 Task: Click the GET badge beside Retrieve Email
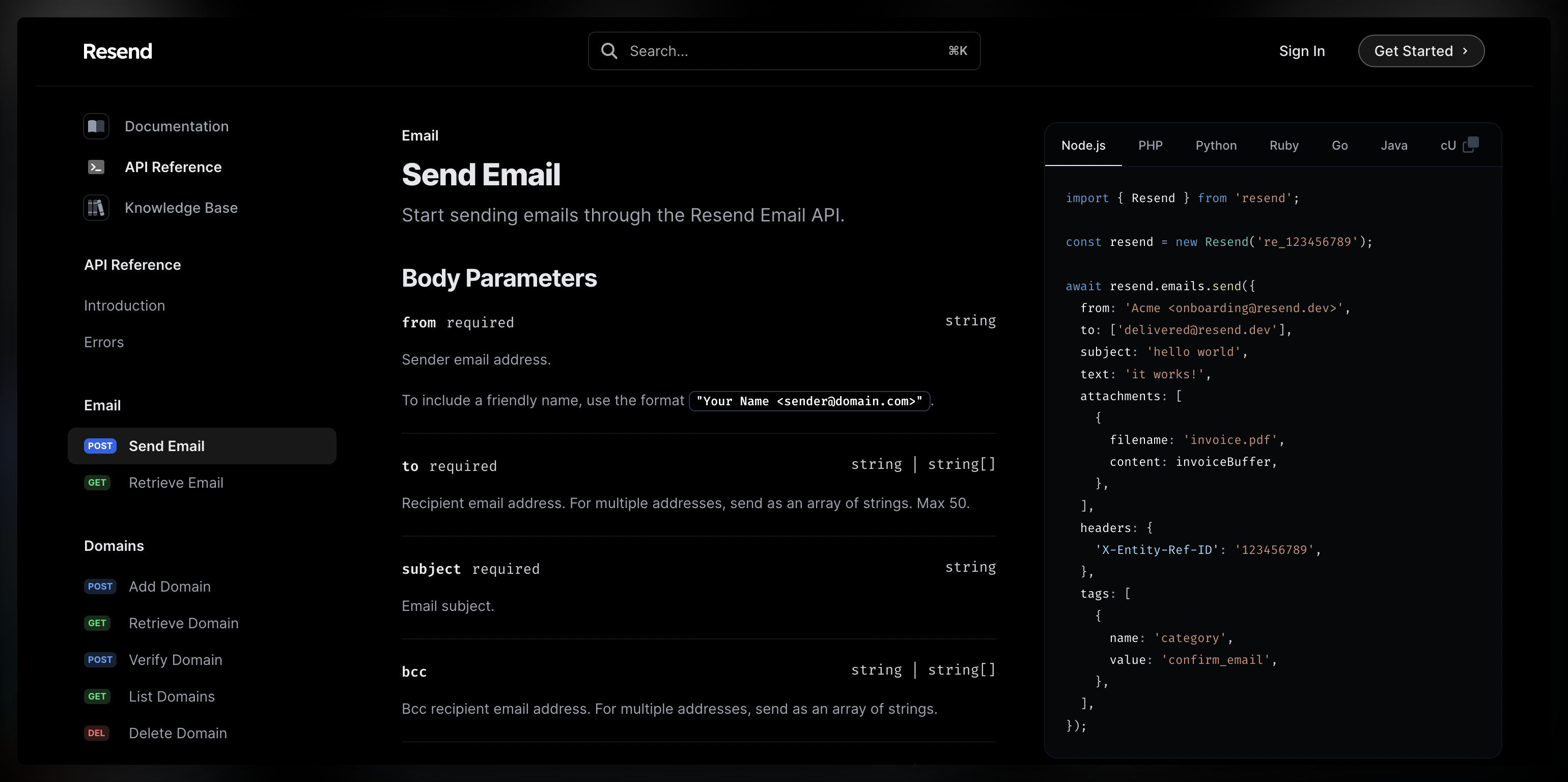coord(97,483)
